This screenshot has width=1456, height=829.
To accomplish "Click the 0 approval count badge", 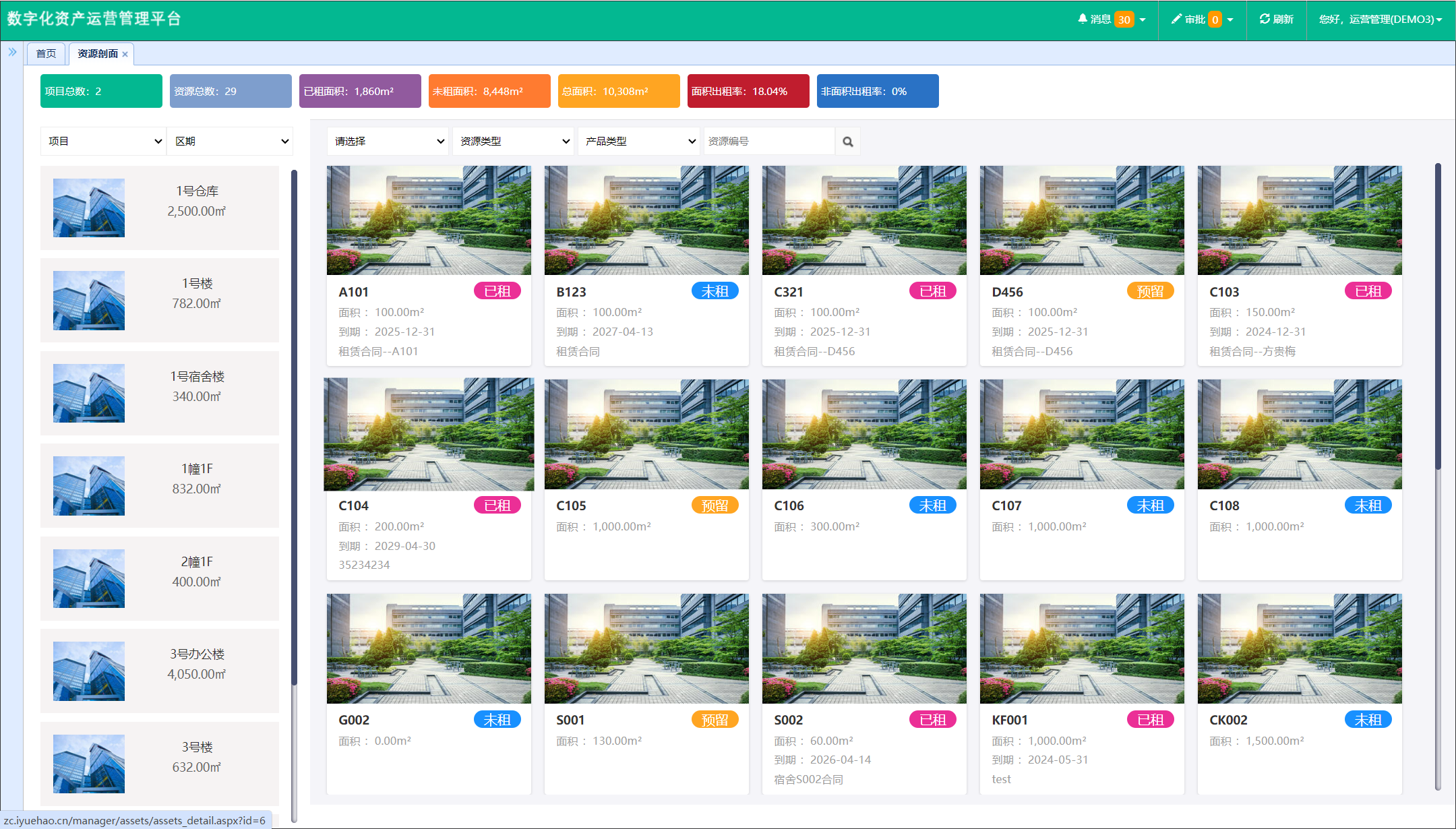I will 1215,20.
